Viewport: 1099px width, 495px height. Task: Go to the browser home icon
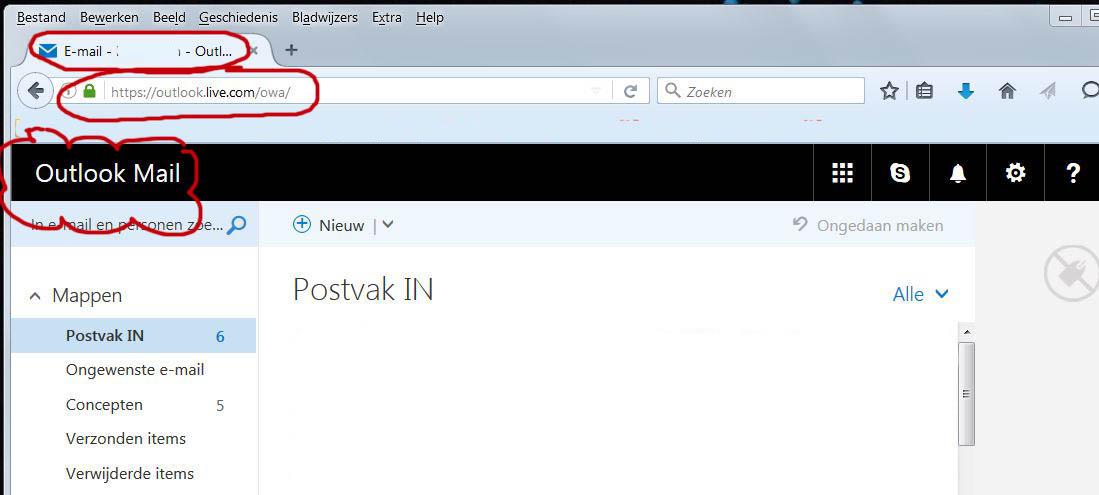click(1007, 90)
